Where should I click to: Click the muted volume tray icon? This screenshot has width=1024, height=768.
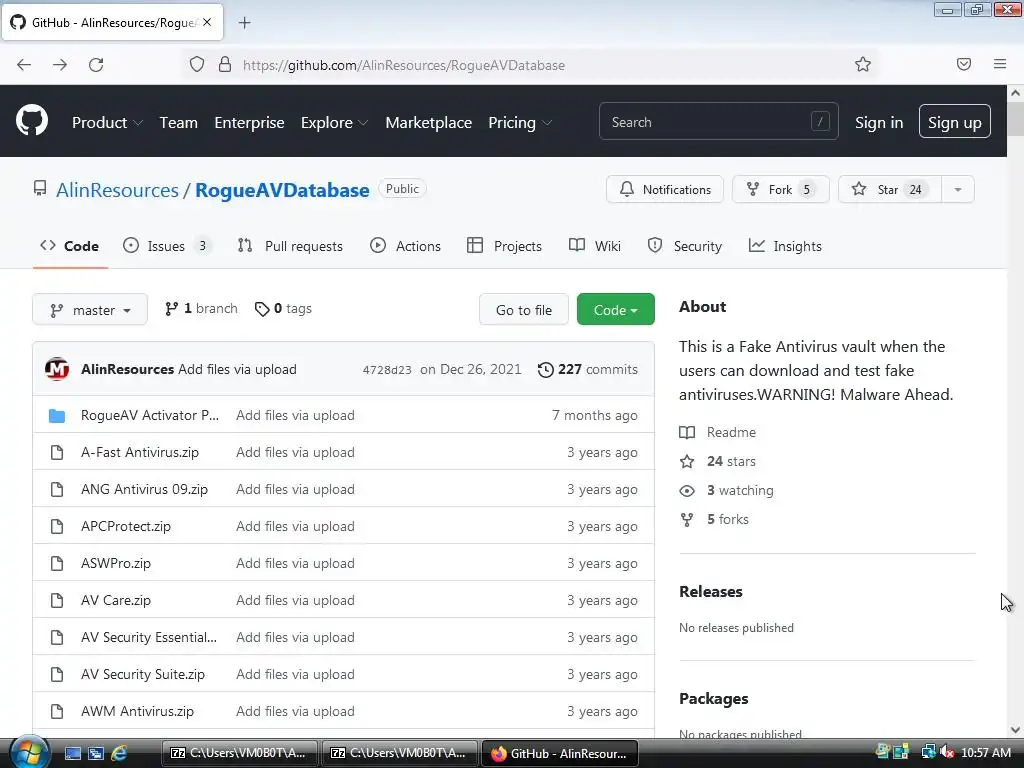tap(946, 753)
